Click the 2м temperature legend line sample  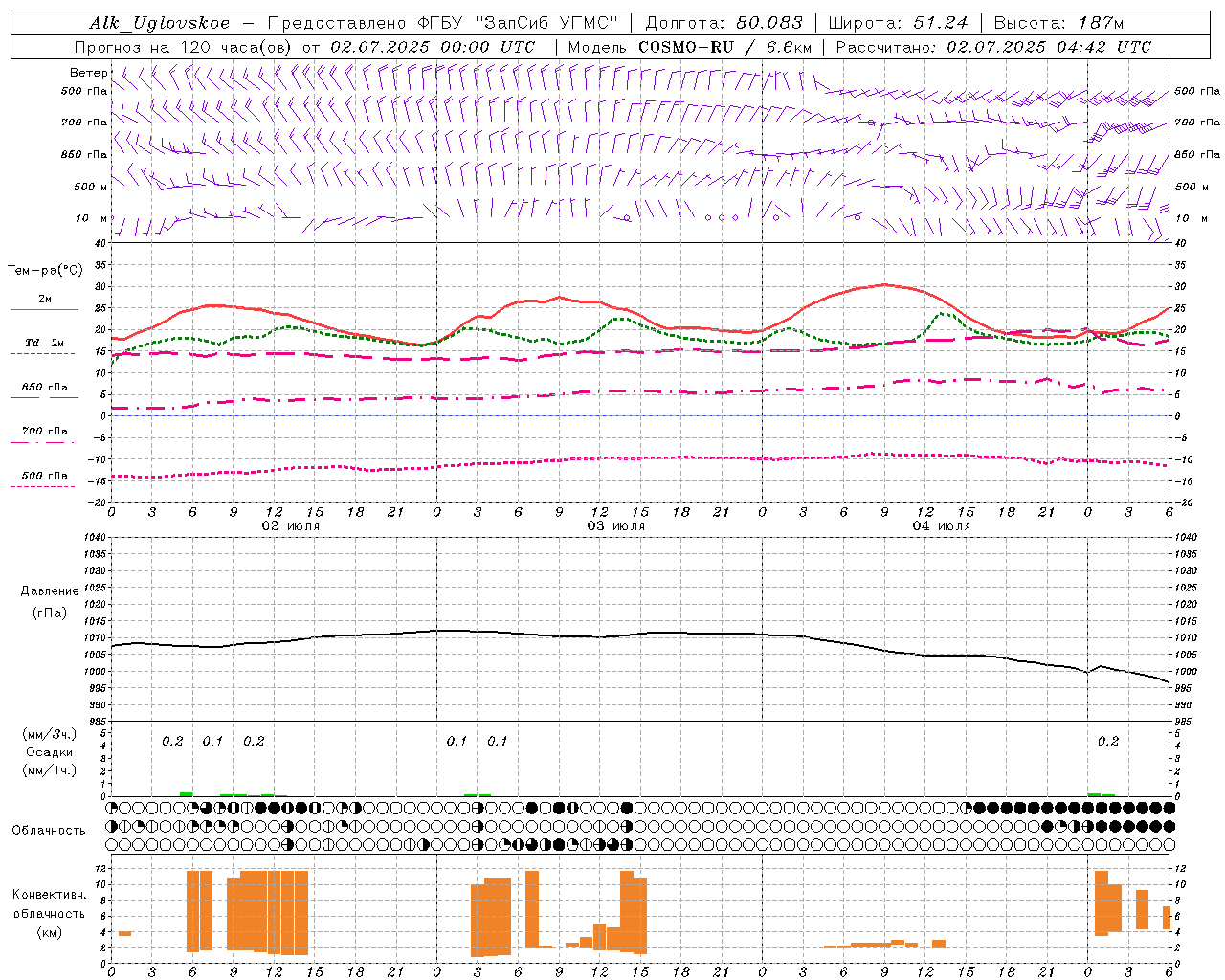point(45,310)
